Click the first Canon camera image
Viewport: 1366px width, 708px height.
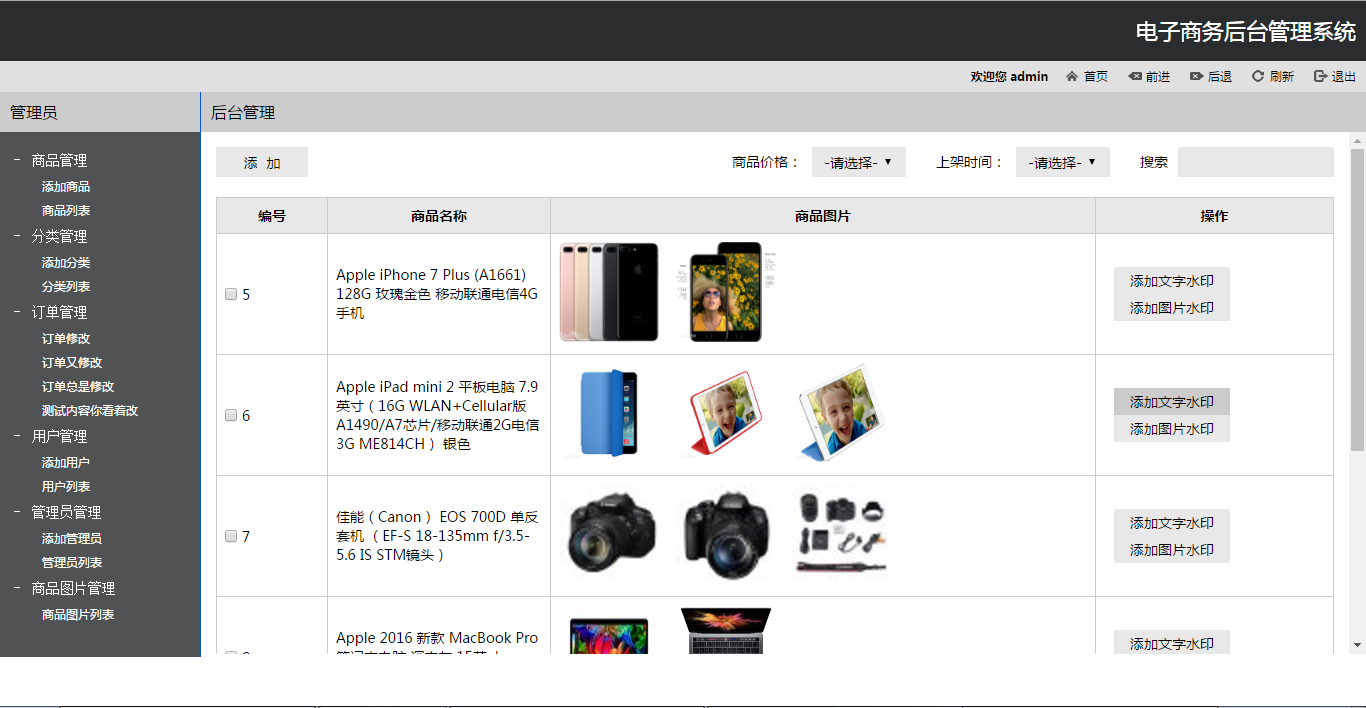[609, 534]
